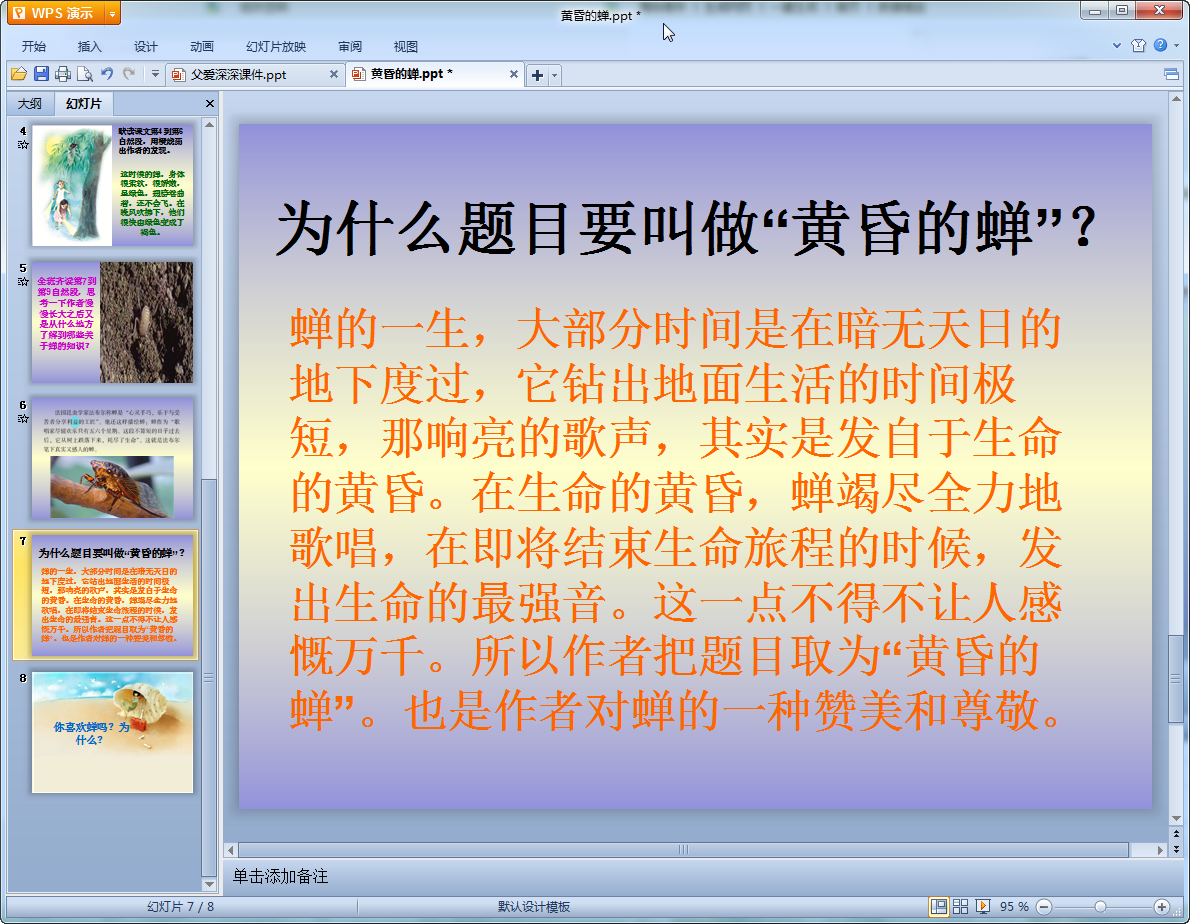The height and width of the screenshot is (924, 1190).
Task: Open the 插入 menu tab
Action: [90, 46]
